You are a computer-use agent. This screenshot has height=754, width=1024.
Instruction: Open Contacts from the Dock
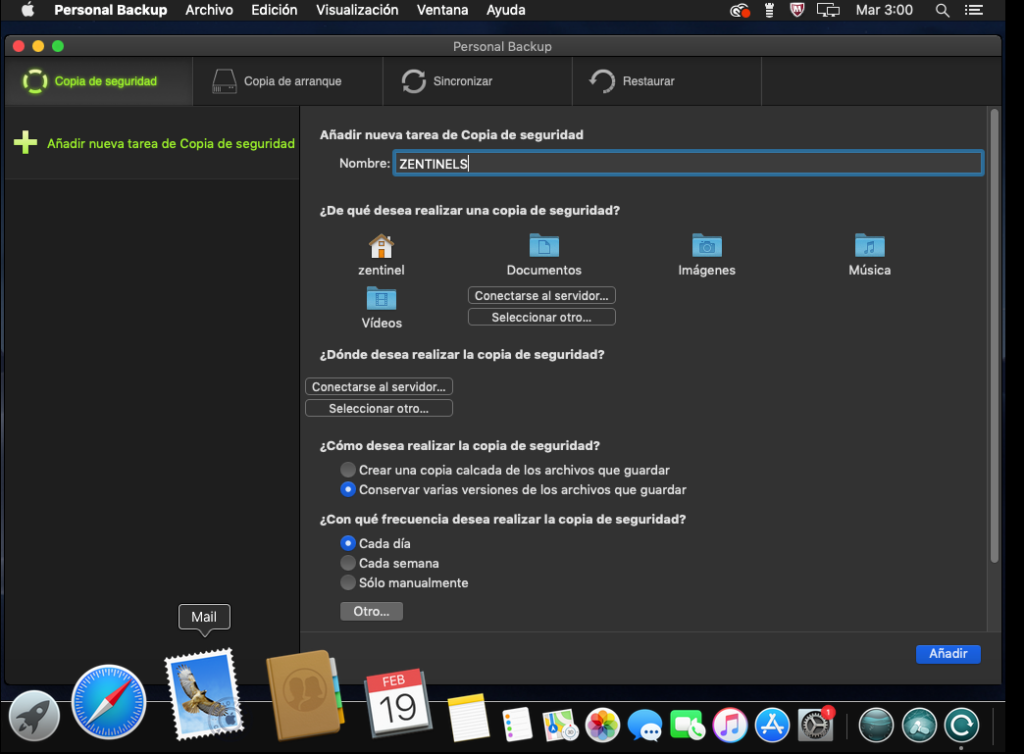click(x=304, y=695)
